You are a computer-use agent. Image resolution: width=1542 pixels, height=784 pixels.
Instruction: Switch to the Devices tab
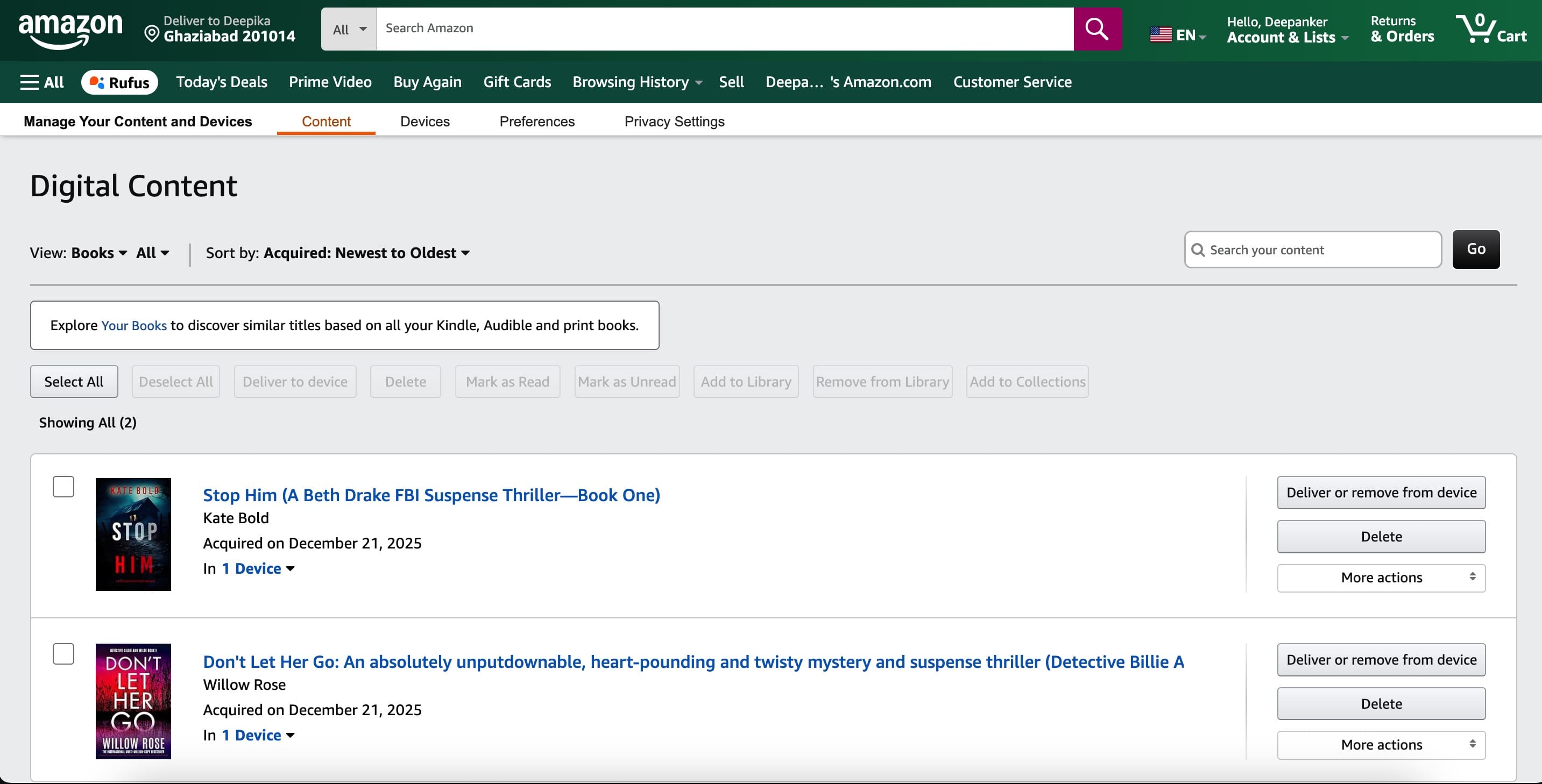tap(425, 122)
